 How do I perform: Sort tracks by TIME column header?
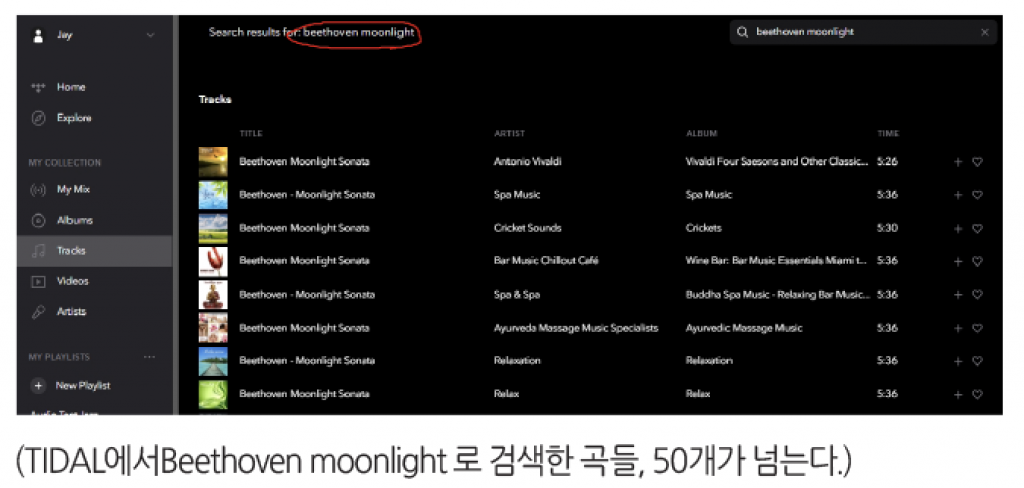click(888, 133)
